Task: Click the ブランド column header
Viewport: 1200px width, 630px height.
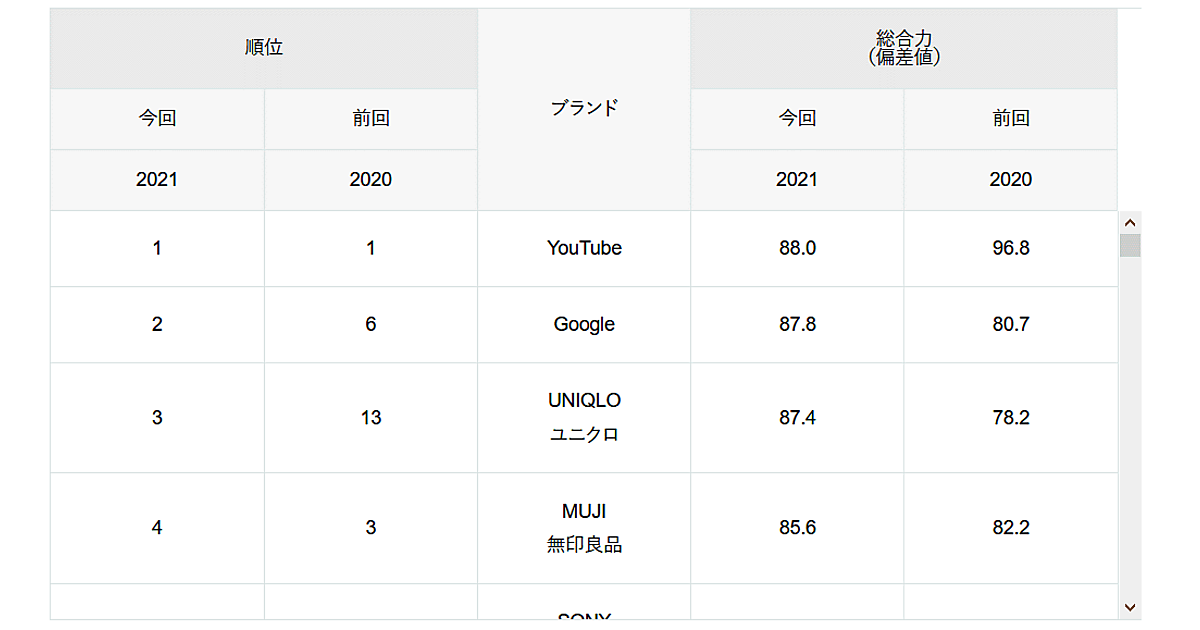Action: pos(584,109)
